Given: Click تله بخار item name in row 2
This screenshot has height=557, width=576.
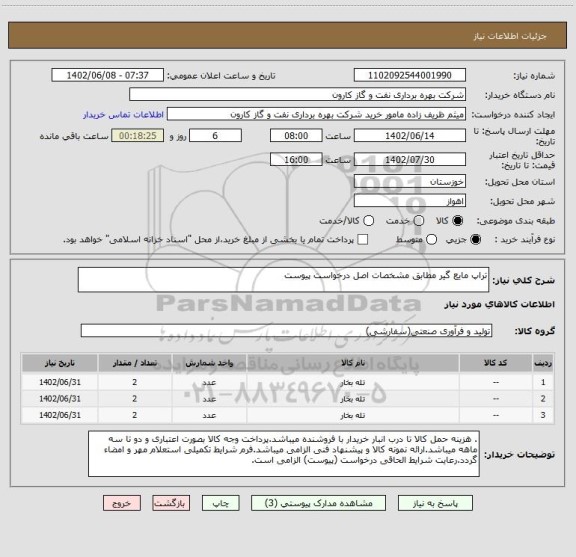Looking at the screenshot, I should tap(353, 399).
